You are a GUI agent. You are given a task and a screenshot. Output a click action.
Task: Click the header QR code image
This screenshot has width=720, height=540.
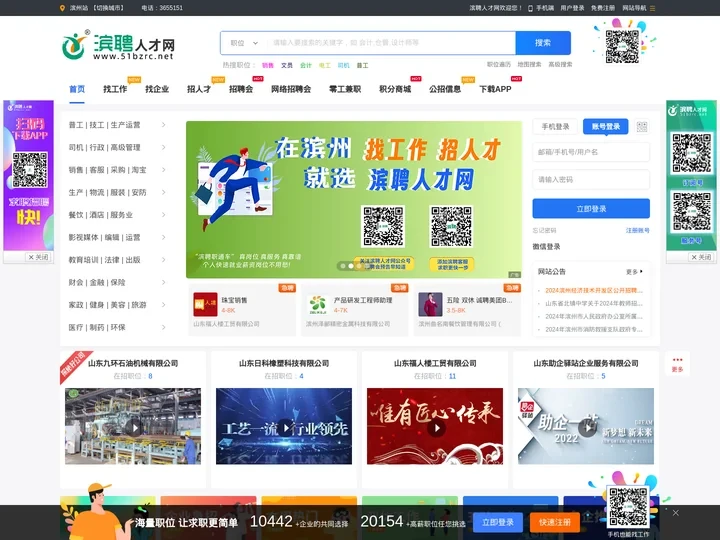(x=622, y=46)
